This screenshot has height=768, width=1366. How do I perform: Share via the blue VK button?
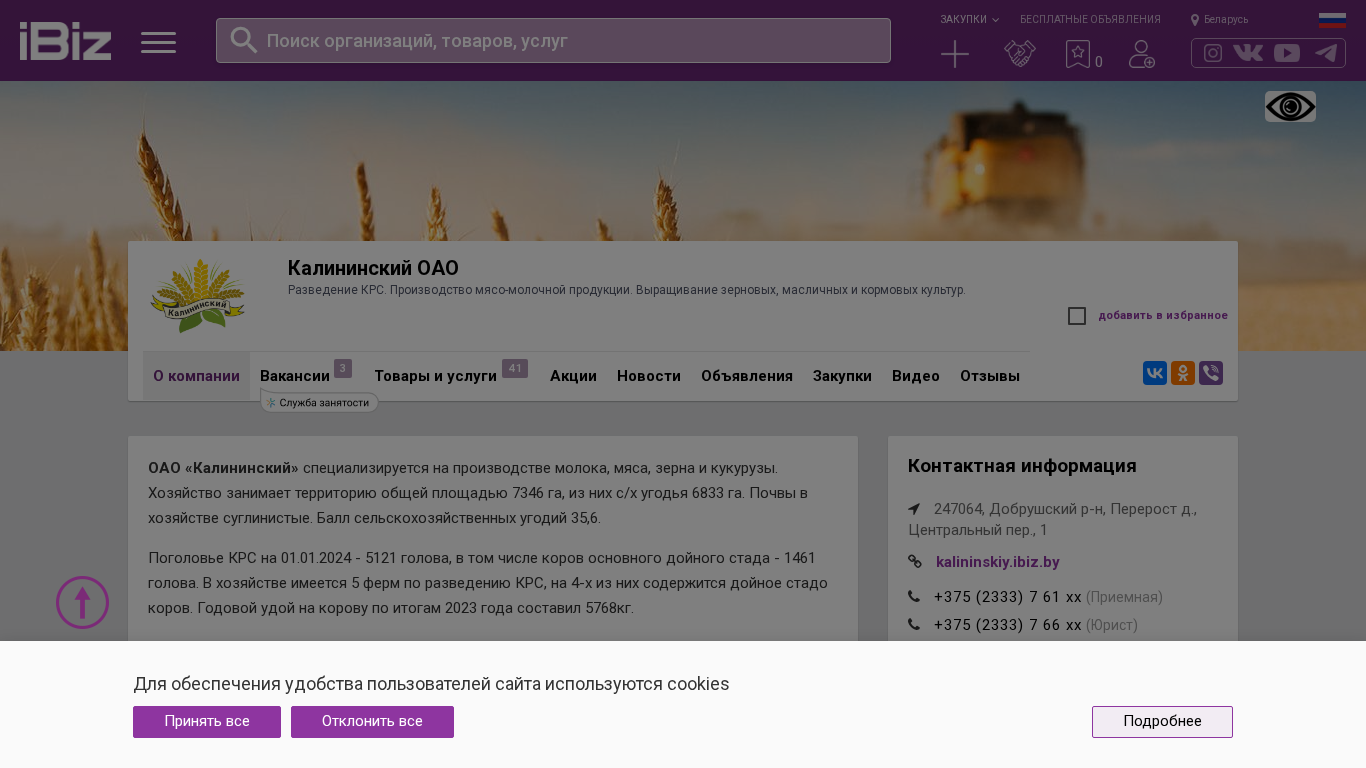(1155, 373)
